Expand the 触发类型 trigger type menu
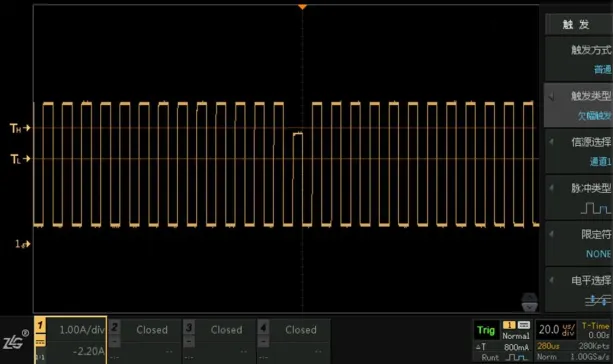The width and height of the screenshot is (613, 364). (578, 105)
